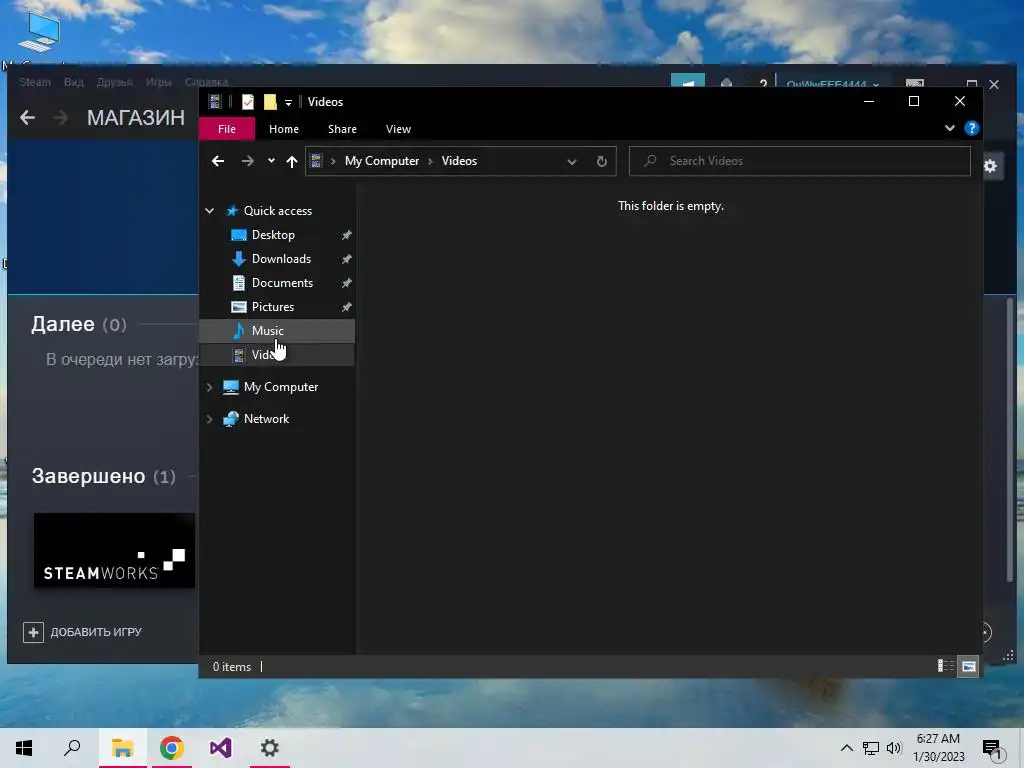Click New folder icon in title bar
The image size is (1024, 768).
coord(270,102)
